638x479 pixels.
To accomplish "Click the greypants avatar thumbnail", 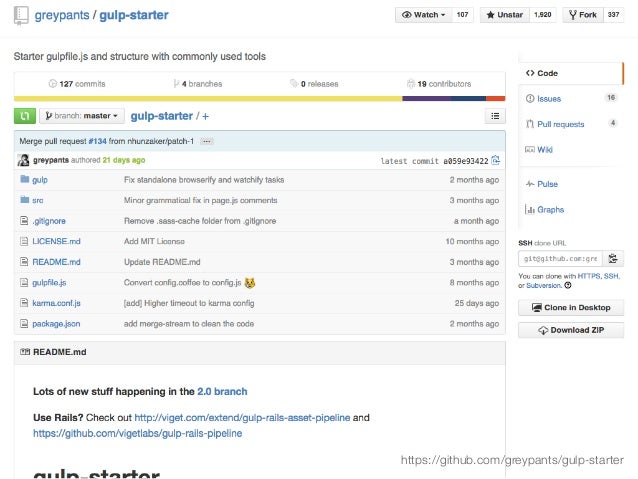I will pos(23,160).
